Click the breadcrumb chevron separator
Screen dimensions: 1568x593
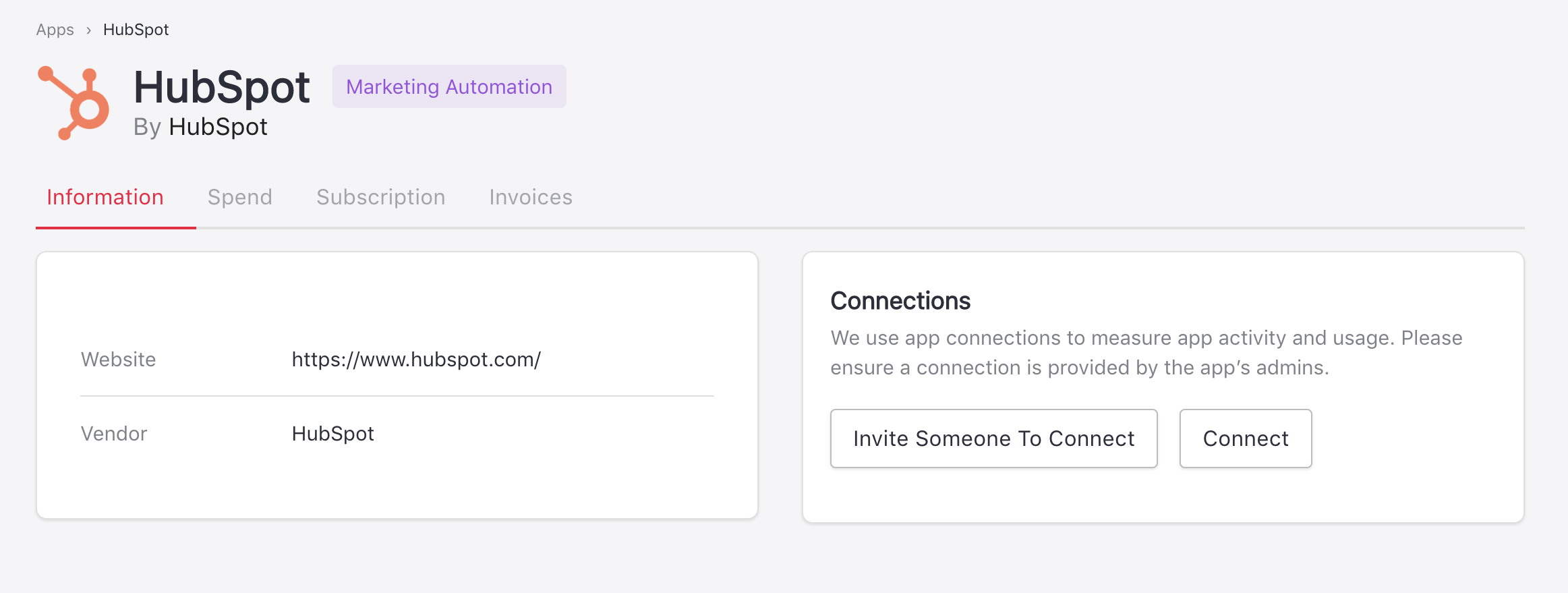point(88,30)
